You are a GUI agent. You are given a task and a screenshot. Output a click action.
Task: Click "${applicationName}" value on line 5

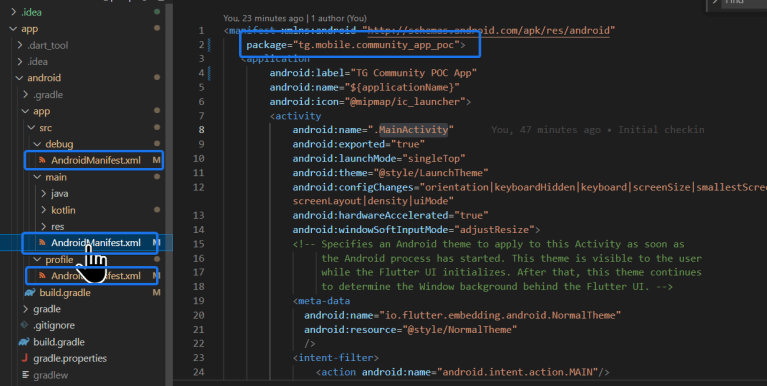coord(402,87)
